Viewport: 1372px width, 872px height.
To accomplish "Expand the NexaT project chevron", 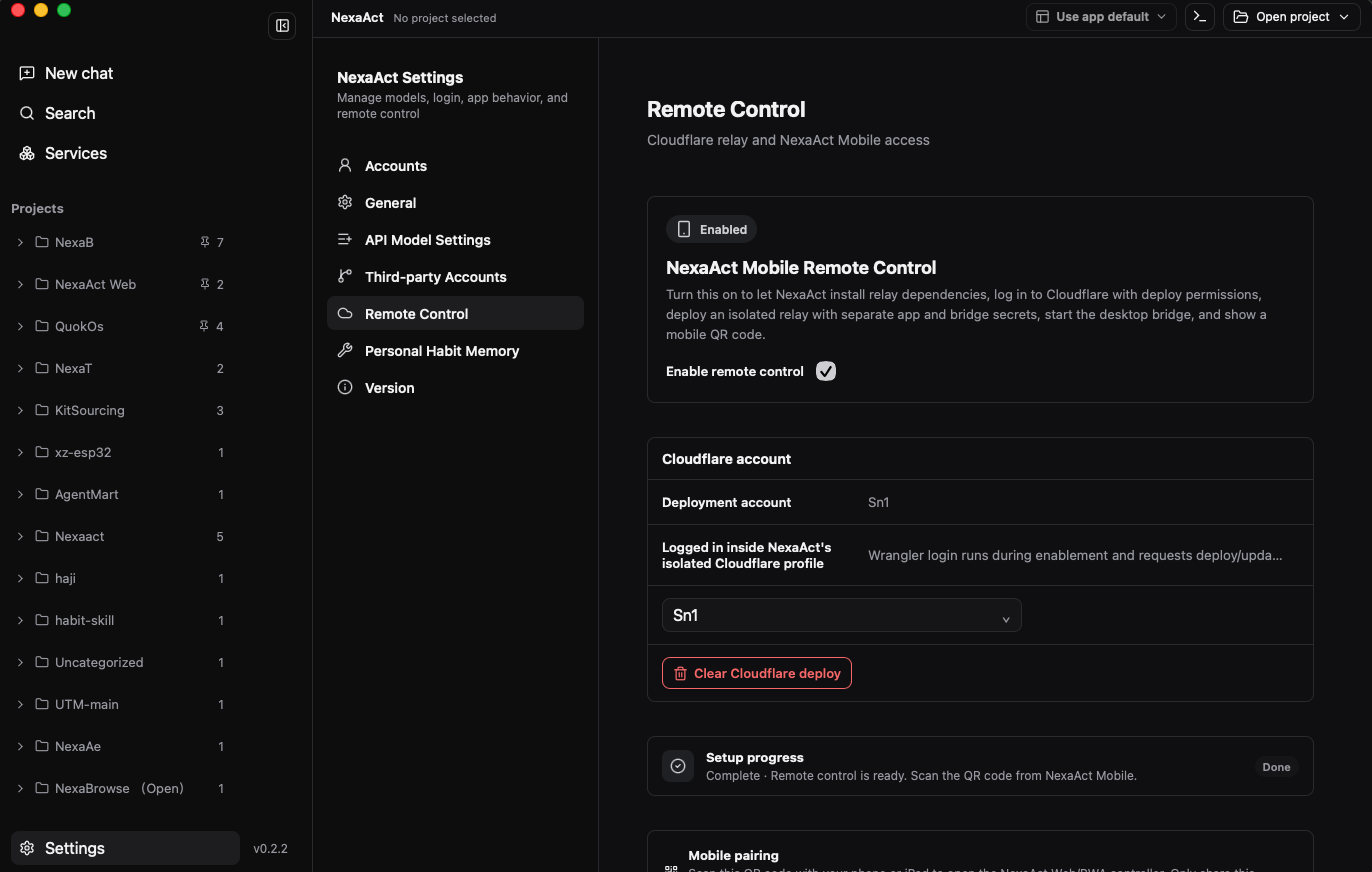I will click(x=20, y=368).
